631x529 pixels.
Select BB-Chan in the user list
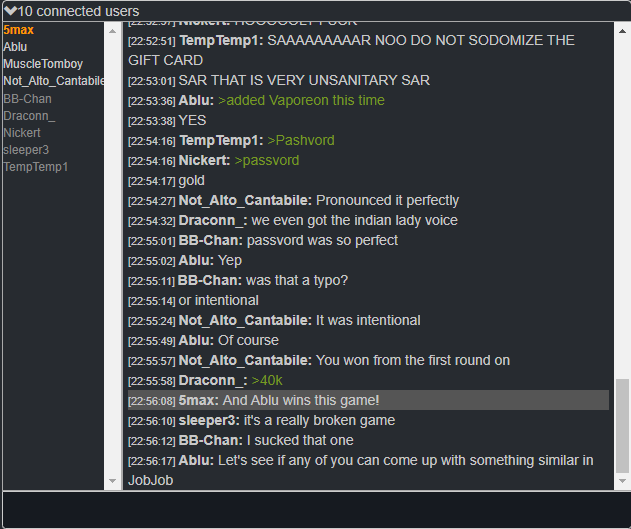coord(27,99)
